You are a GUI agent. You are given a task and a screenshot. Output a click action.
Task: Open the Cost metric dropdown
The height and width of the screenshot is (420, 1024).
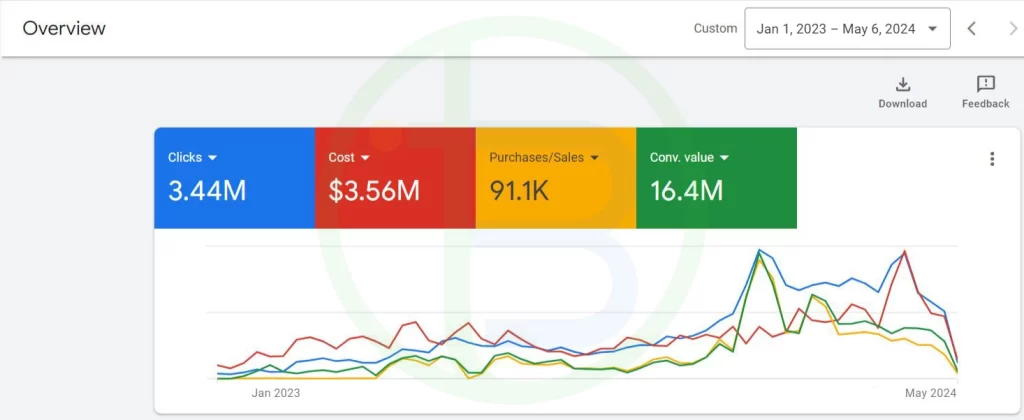coord(365,158)
